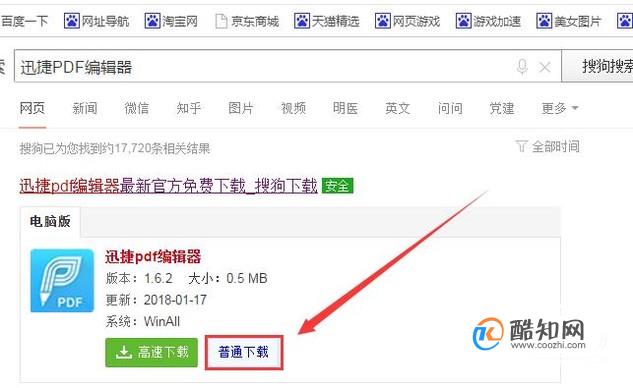633x388 pixels.
Task: Switch to the 问问 tab
Action: coord(450,108)
